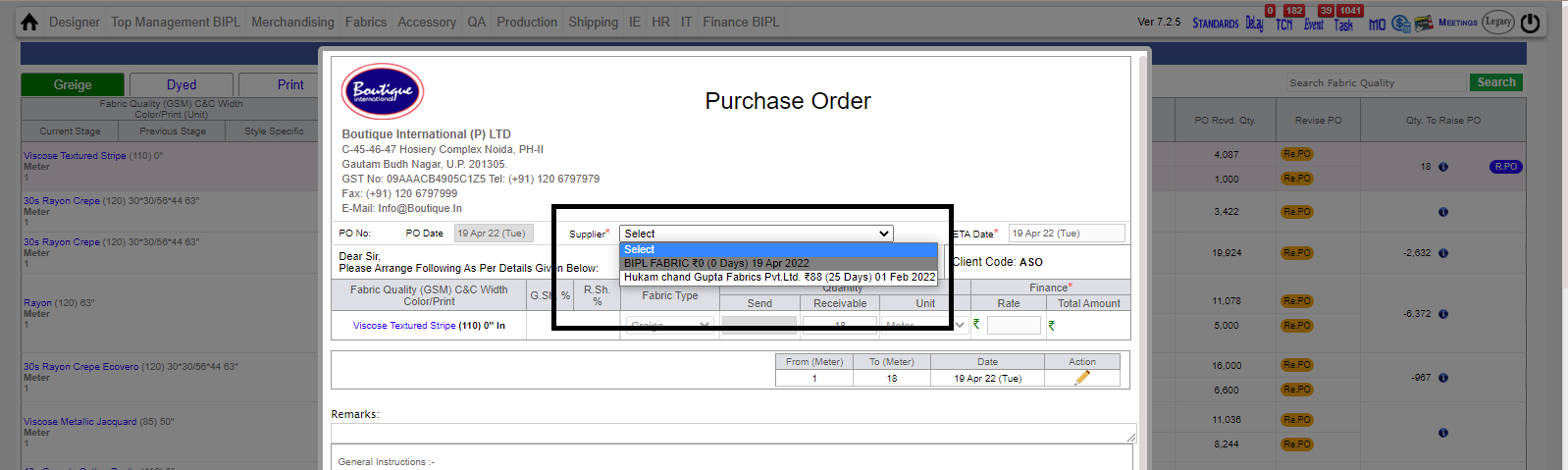The height and width of the screenshot is (470, 1568).
Task: Open the chalkboard lighthouse icon beside Meetings
Action: coord(1424,23)
